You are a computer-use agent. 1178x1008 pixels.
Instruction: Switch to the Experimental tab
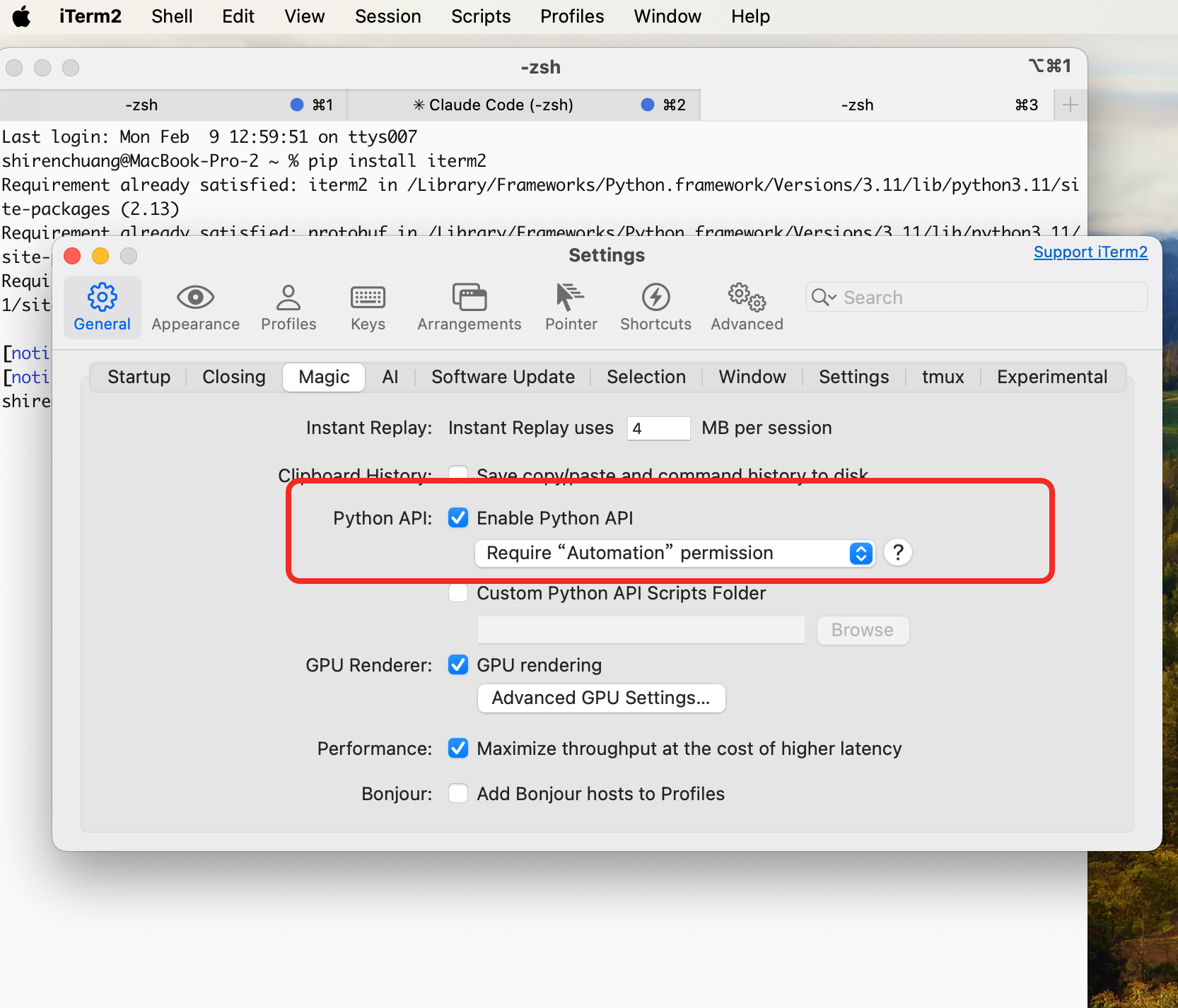pyautogui.click(x=1052, y=377)
